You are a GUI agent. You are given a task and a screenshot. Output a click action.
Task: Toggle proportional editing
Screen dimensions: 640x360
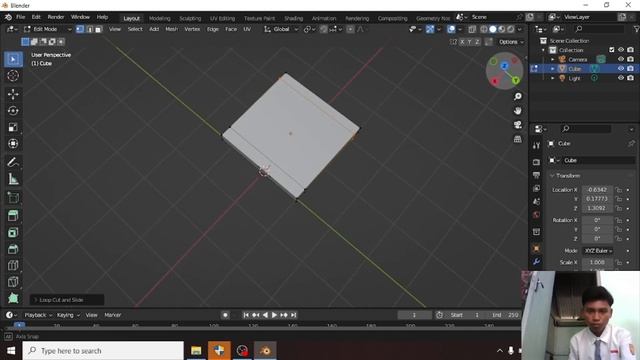click(x=350, y=29)
